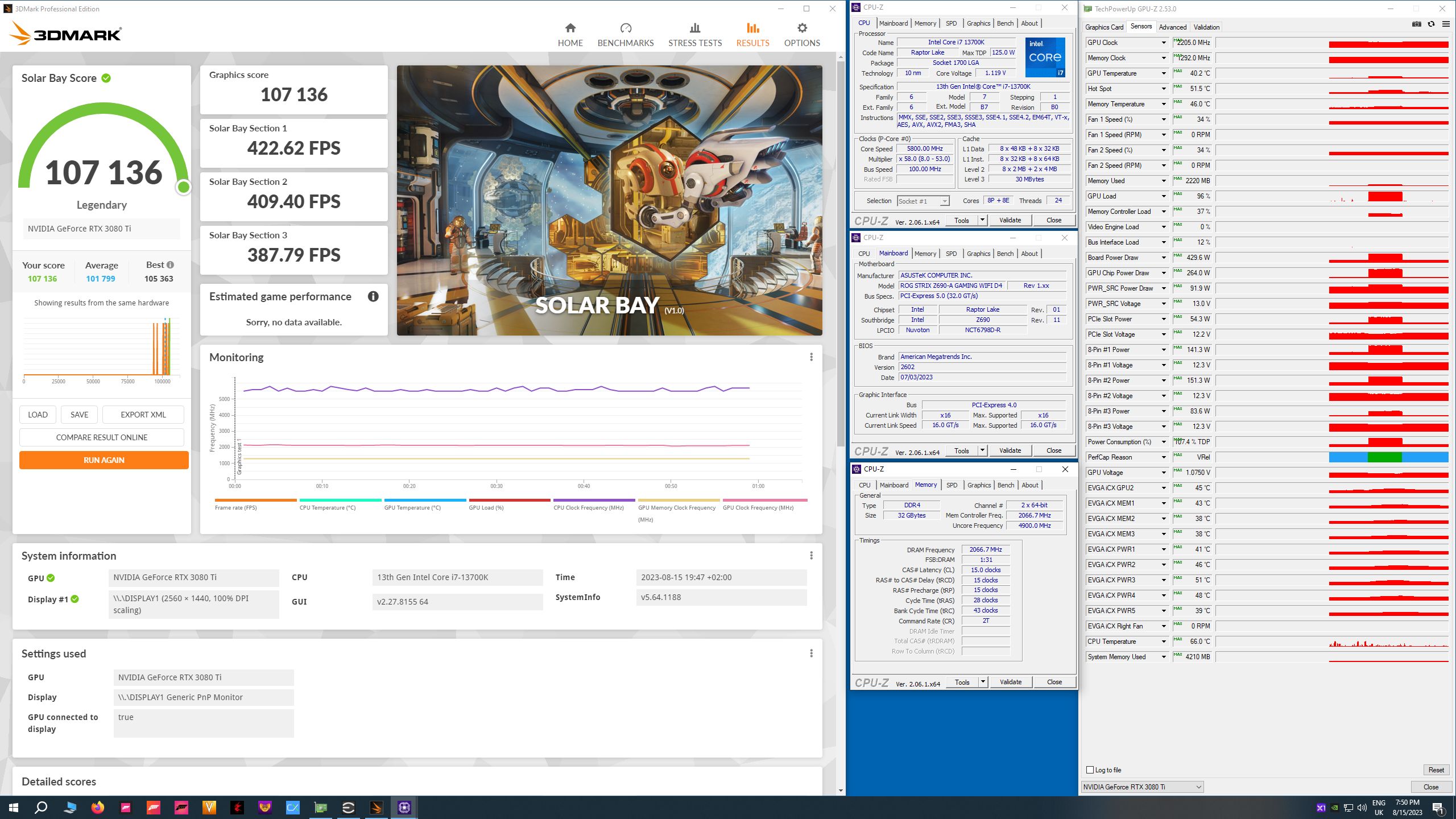The width and height of the screenshot is (1456, 819).
Task: Open the Hot Spot sensor dropdown arrow
Action: tap(1164, 89)
